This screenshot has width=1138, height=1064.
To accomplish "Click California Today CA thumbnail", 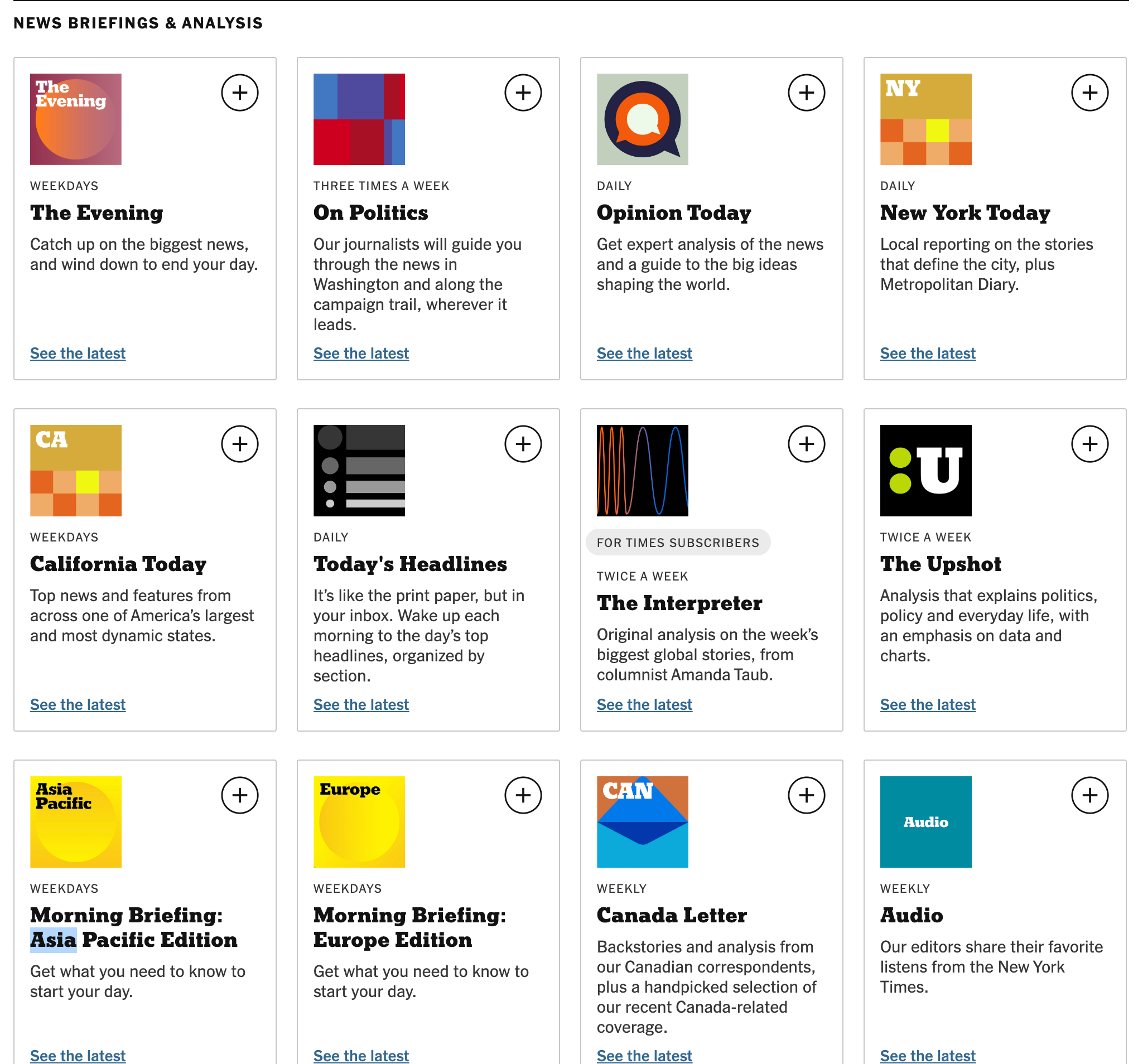I will [x=75, y=471].
